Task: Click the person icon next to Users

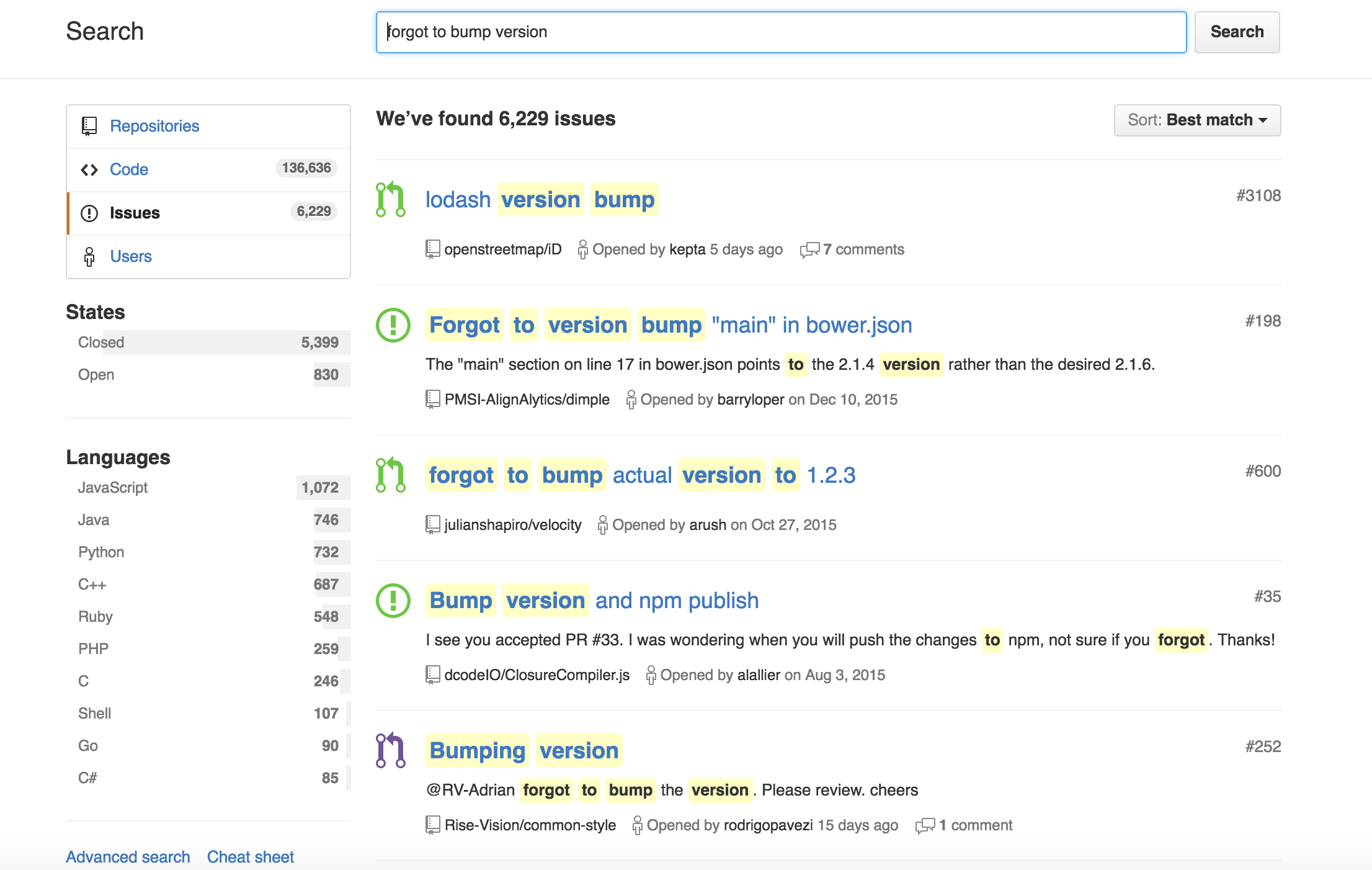Action: pos(89,256)
